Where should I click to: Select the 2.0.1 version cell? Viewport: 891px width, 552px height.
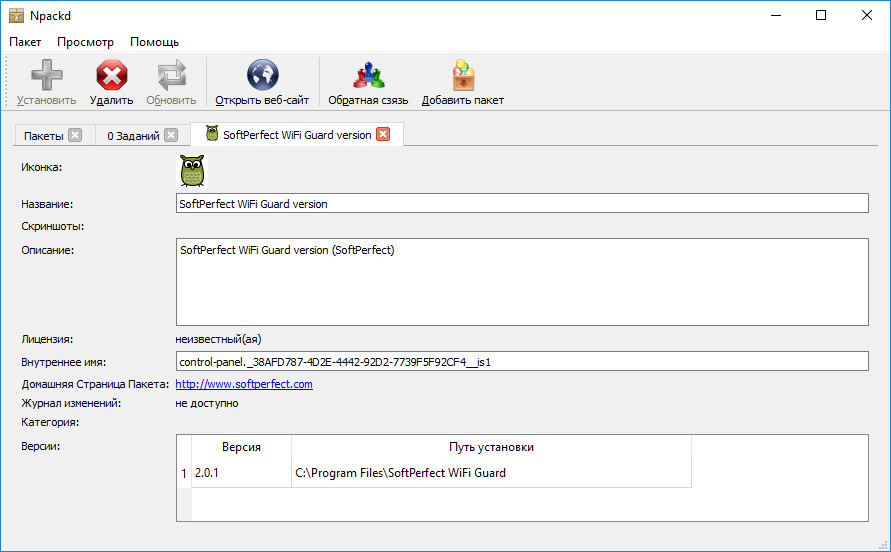coord(242,473)
